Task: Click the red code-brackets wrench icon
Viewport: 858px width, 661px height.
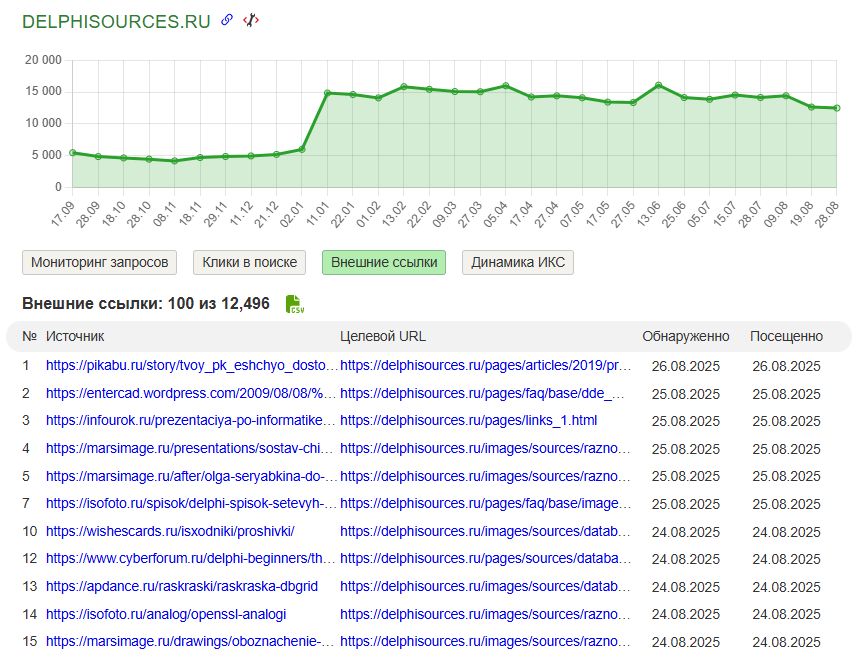Action: 250,20
